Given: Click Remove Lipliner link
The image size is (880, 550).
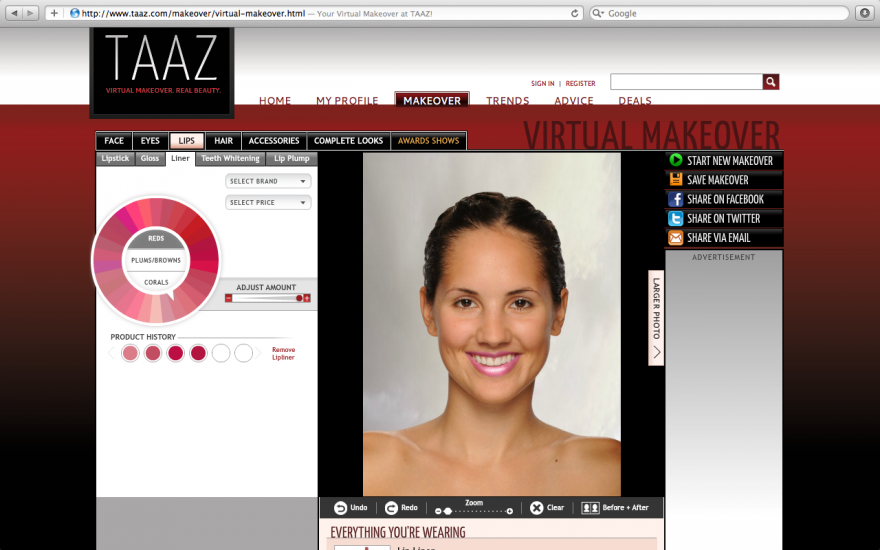Looking at the screenshot, I should [x=283, y=354].
